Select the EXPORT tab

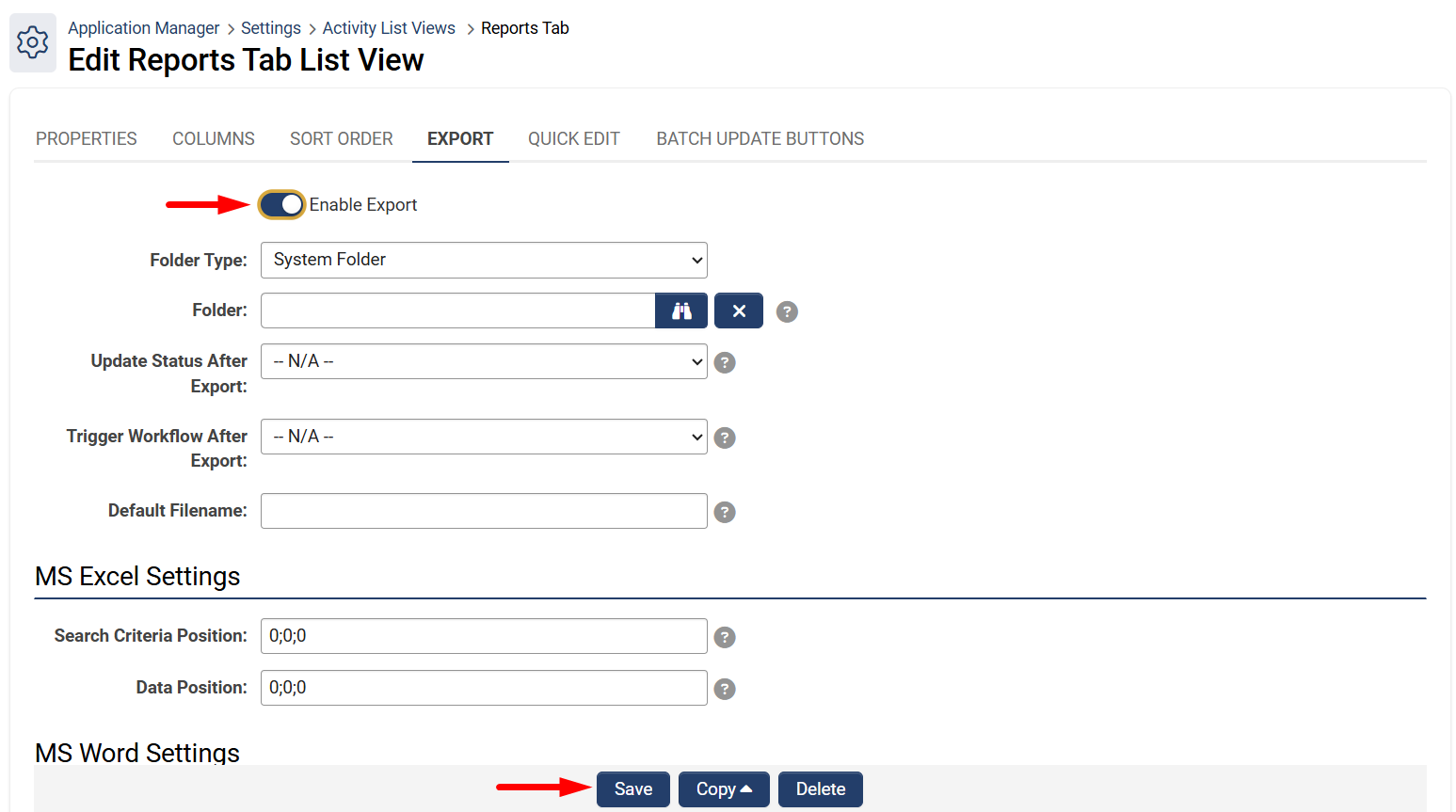coord(460,138)
